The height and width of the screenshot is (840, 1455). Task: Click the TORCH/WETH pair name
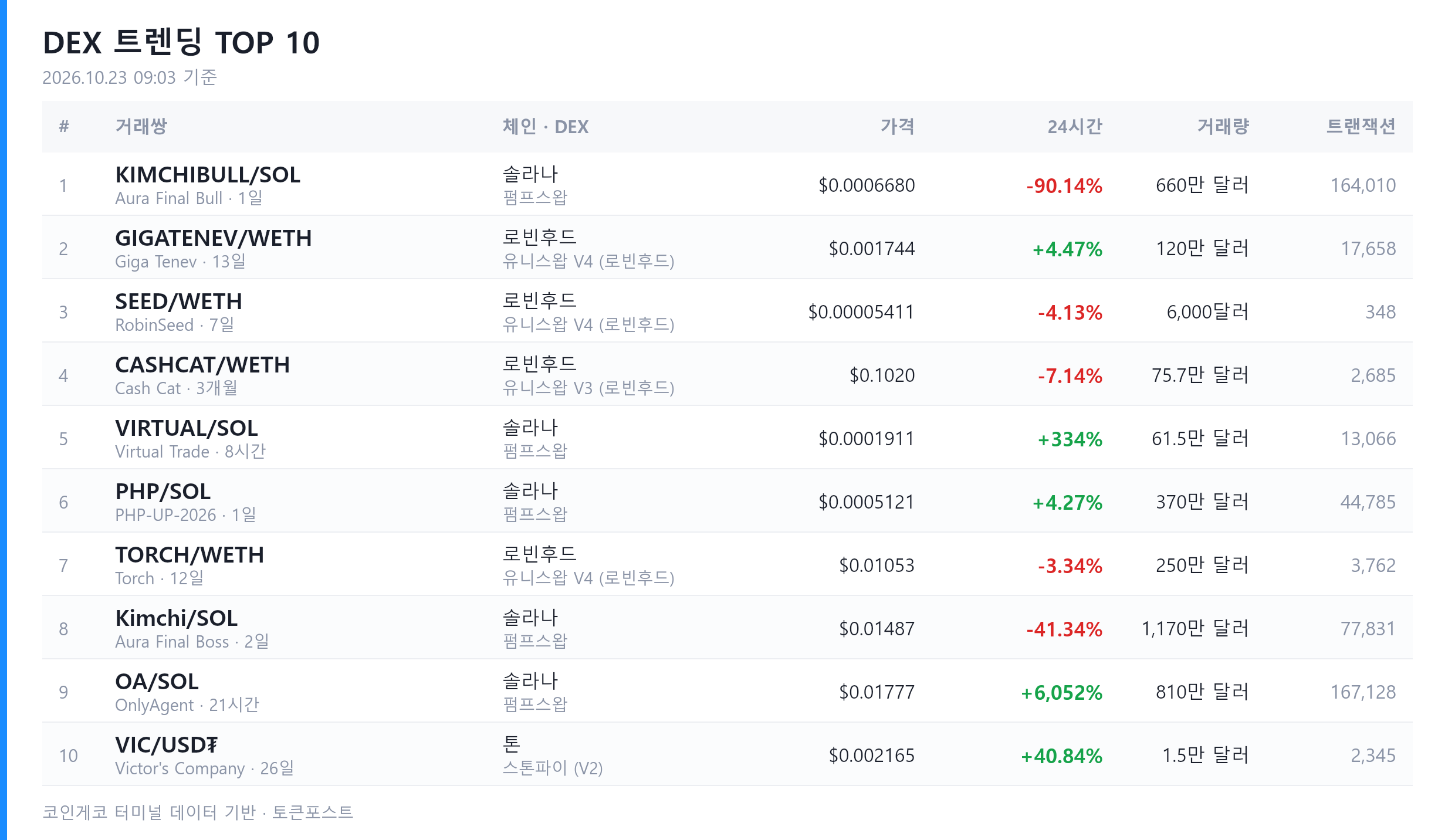pyautogui.click(x=190, y=555)
